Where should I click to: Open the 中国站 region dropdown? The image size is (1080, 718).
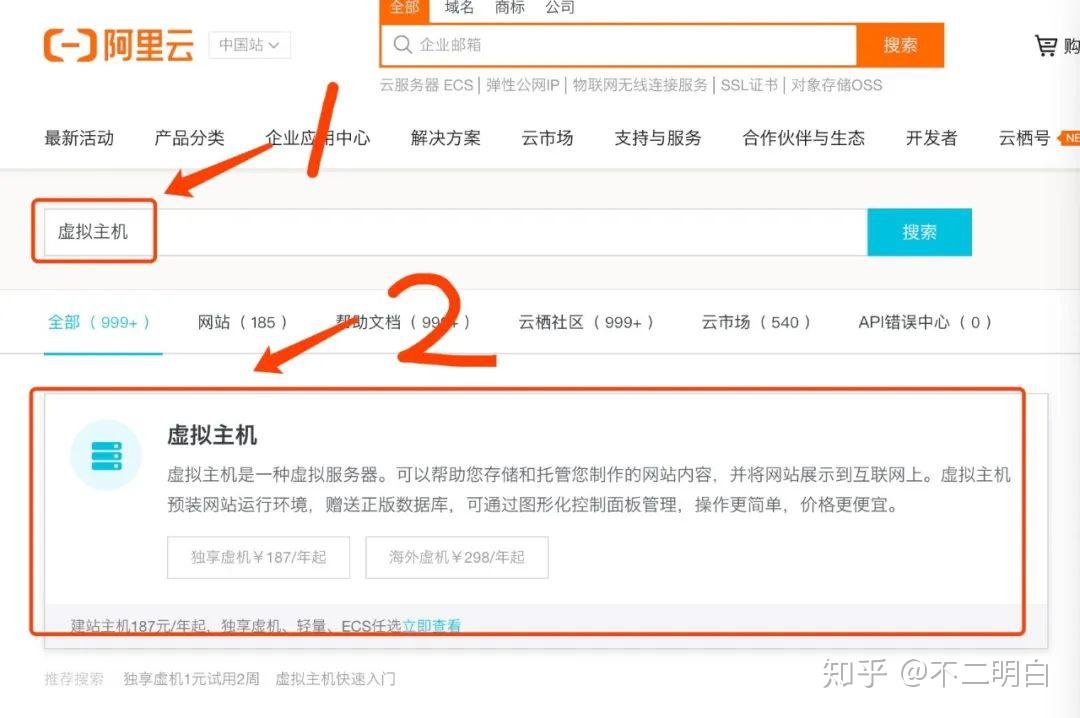249,45
